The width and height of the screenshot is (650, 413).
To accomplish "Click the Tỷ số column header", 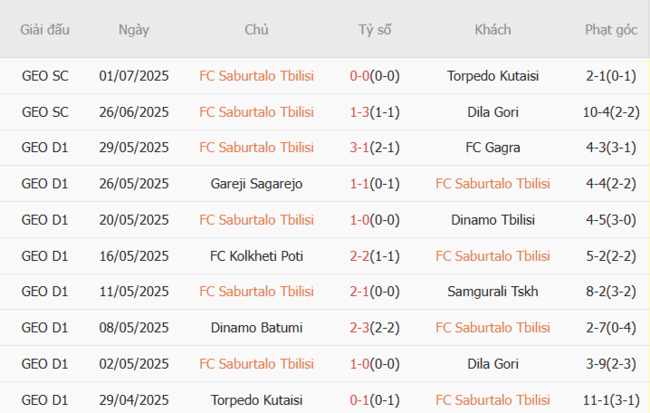I will tap(376, 30).
